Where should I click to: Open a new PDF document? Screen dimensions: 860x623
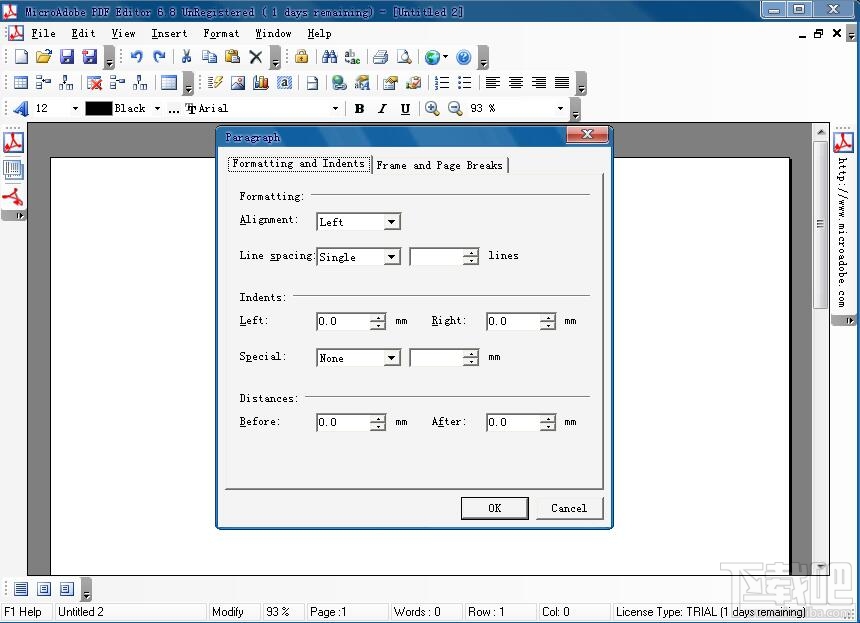tap(19, 57)
